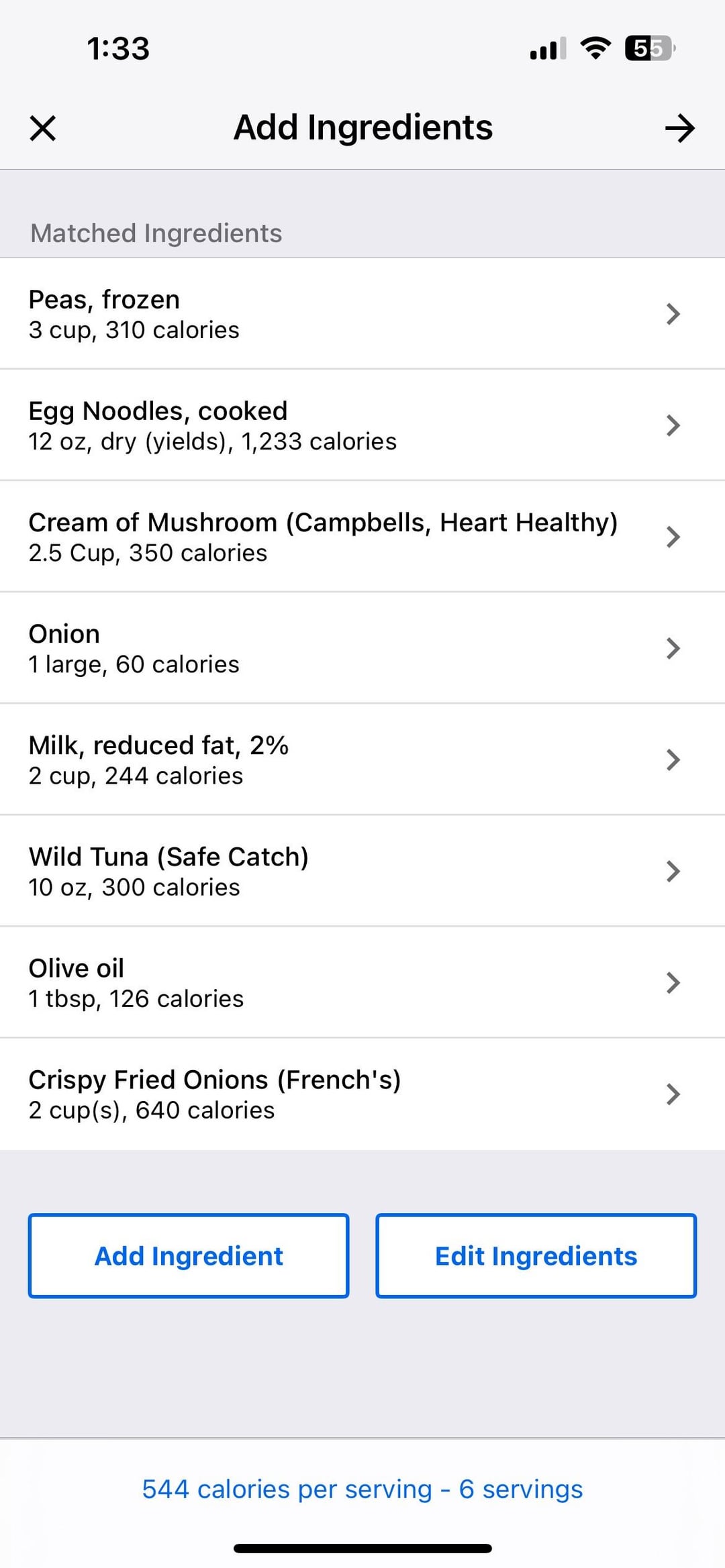The image size is (725, 1568).
Task: Tap the home indicator bar
Action: point(362,1549)
